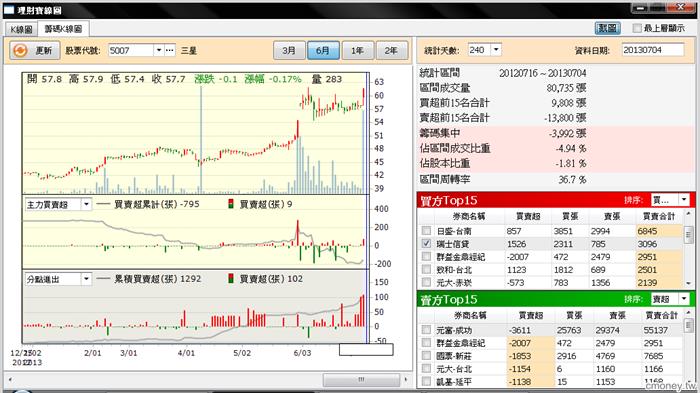This screenshot has height=393, width=700.
Task: Sort buy list by 券商名稱 column header
Action: 469,217
